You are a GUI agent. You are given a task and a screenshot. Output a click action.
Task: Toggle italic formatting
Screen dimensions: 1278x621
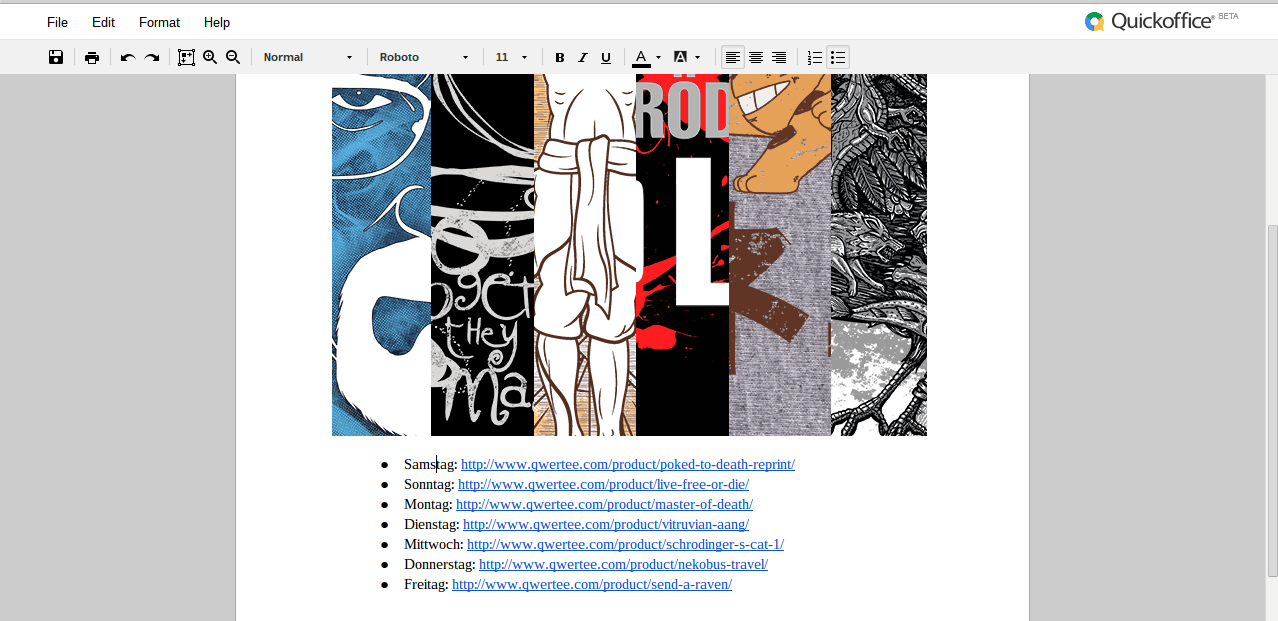click(583, 57)
